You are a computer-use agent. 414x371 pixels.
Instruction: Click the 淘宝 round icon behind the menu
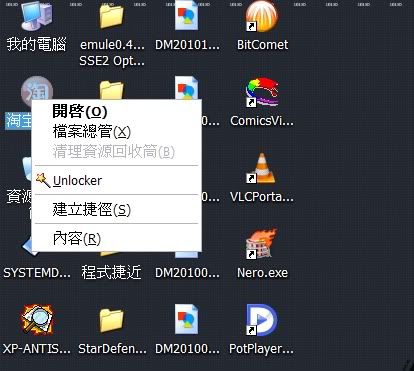37,88
